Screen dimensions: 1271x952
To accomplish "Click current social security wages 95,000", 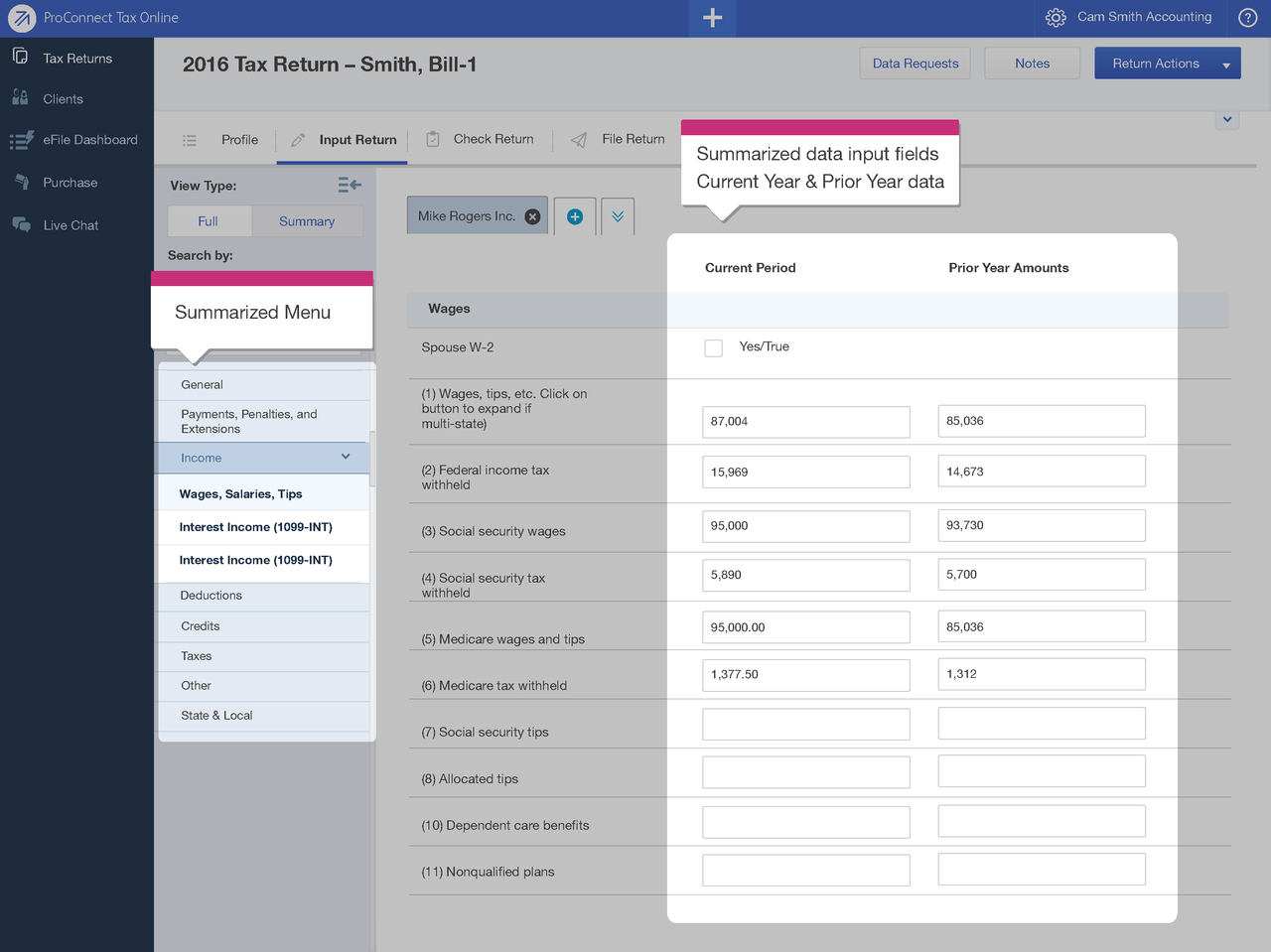I will point(806,526).
